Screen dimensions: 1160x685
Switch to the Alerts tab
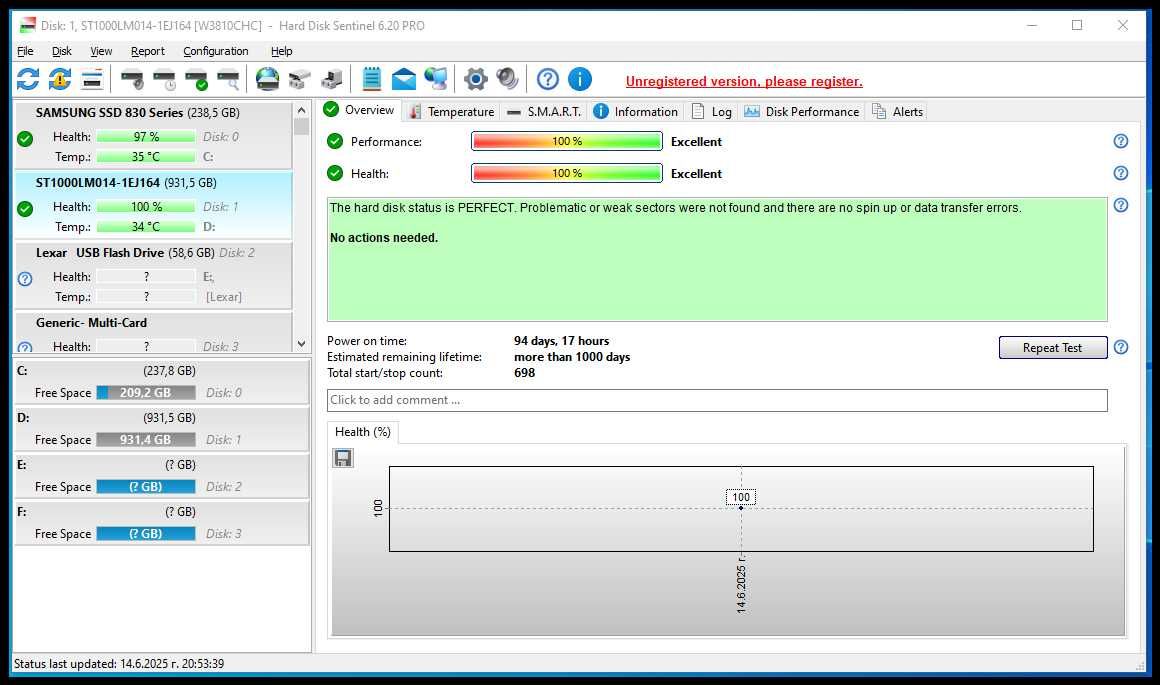pyautogui.click(x=897, y=112)
